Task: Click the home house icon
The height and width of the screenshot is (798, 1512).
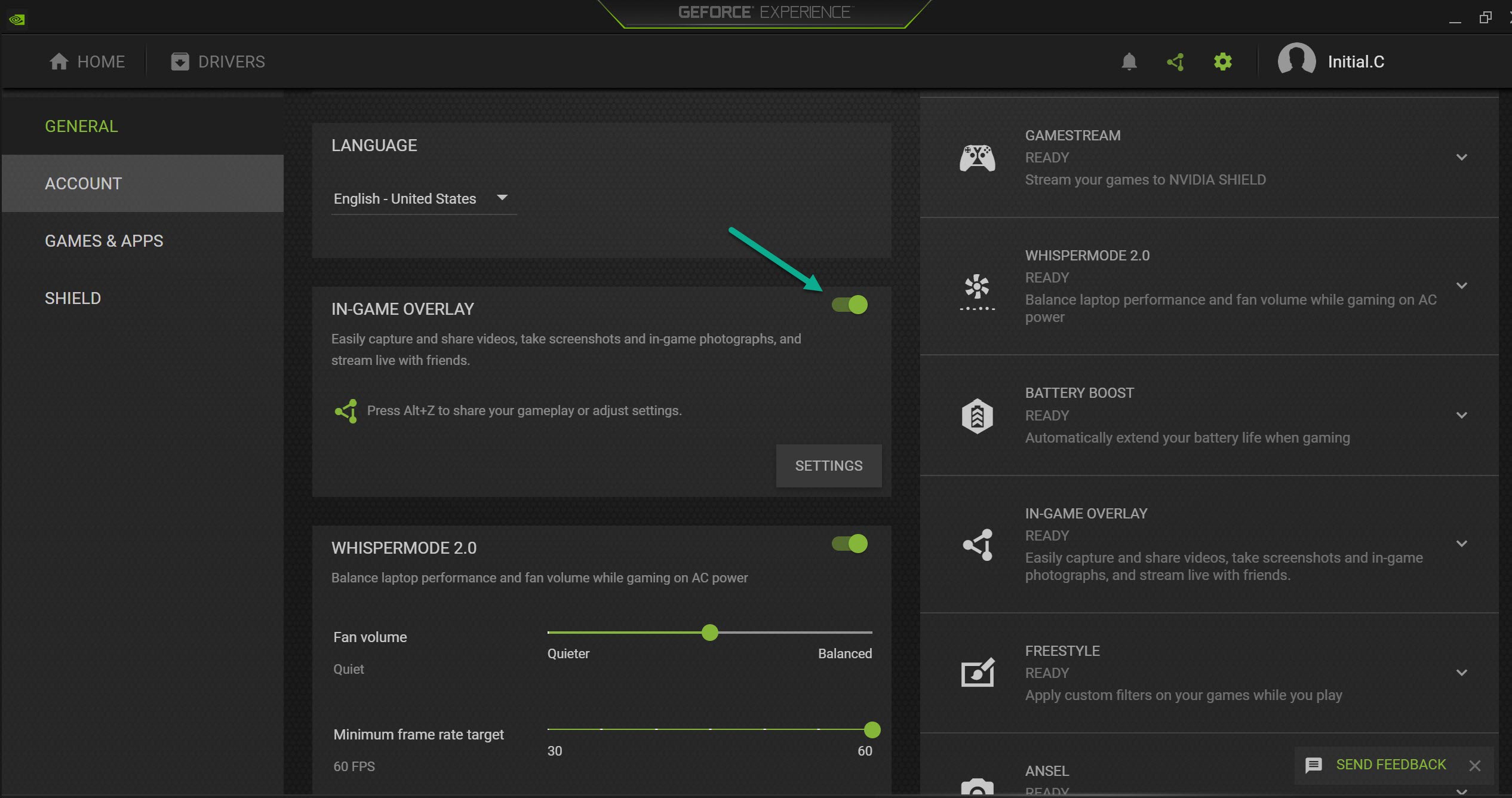Action: tap(59, 62)
